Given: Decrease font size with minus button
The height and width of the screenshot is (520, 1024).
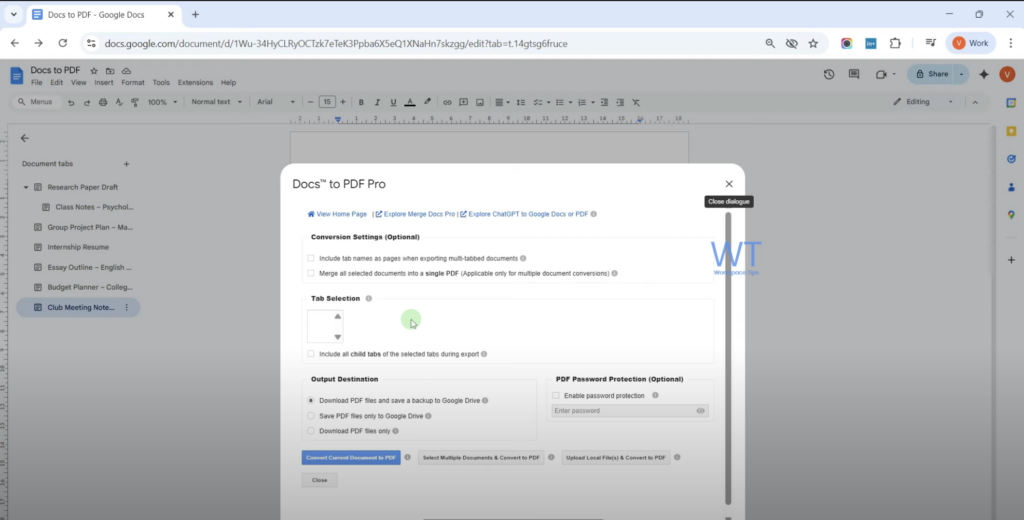Looking at the screenshot, I should pyautogui.click(x=311, y=102).
